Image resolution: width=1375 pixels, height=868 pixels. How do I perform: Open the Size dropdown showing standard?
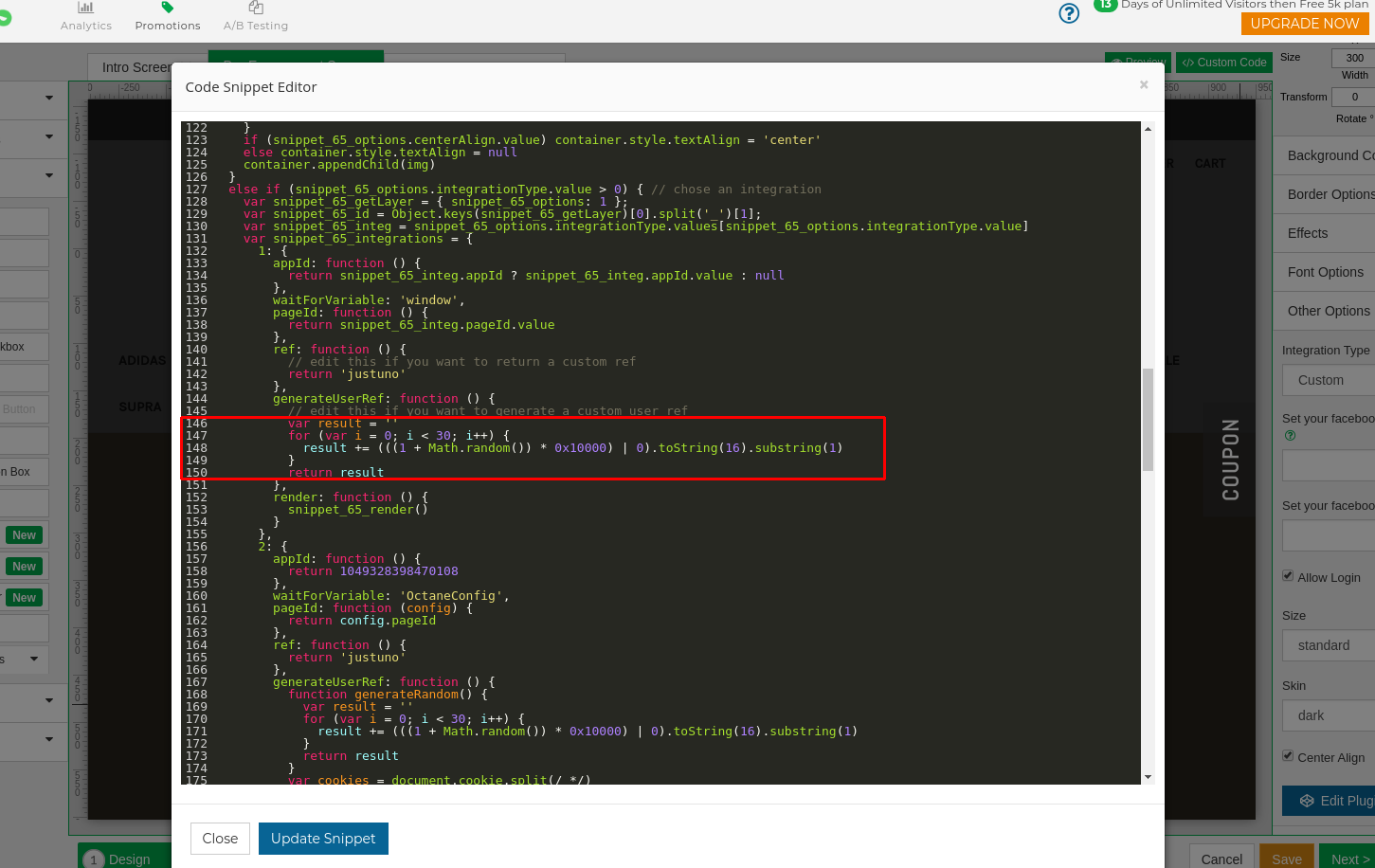click(x=1329, y=645)
